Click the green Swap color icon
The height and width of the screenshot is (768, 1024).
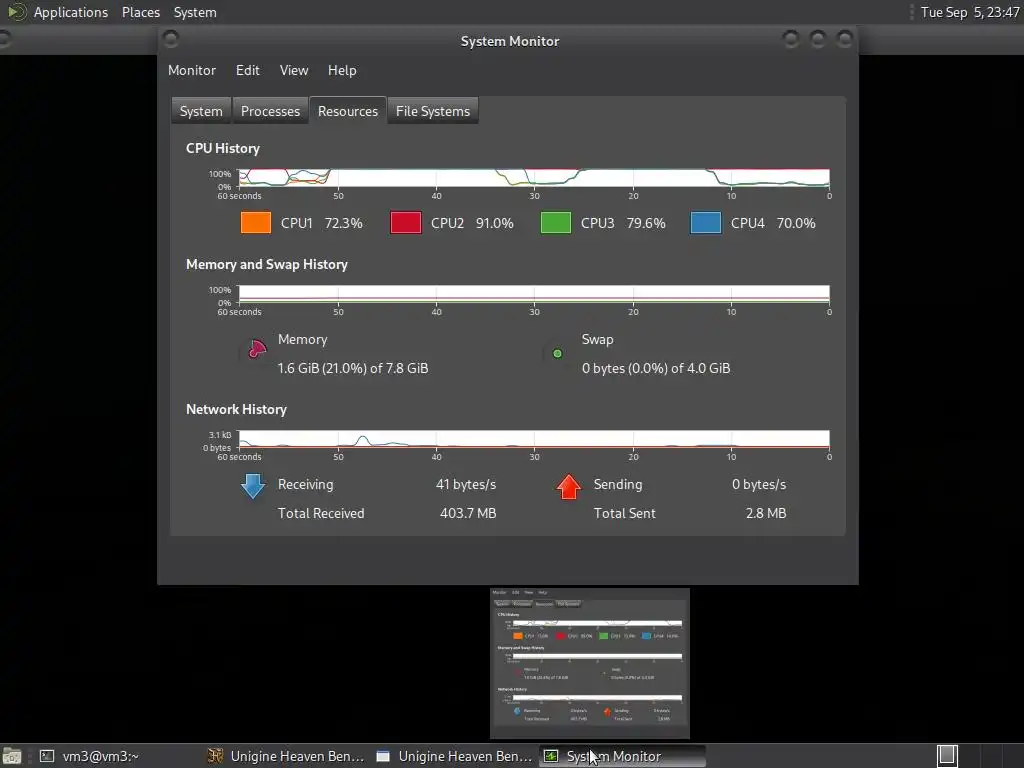tap(557, 354)
